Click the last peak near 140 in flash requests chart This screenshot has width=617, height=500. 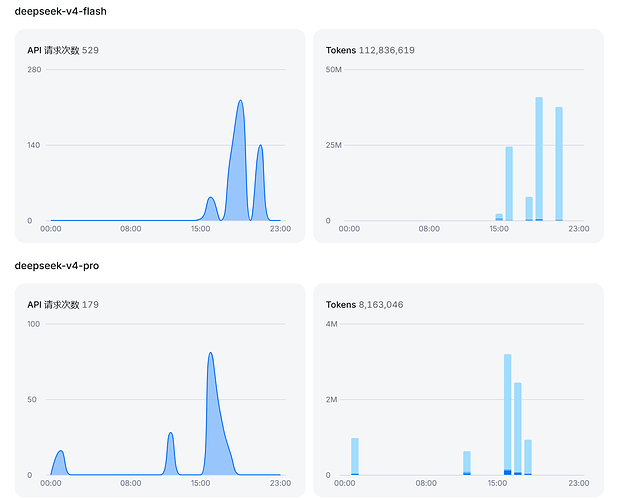[260, 146]
